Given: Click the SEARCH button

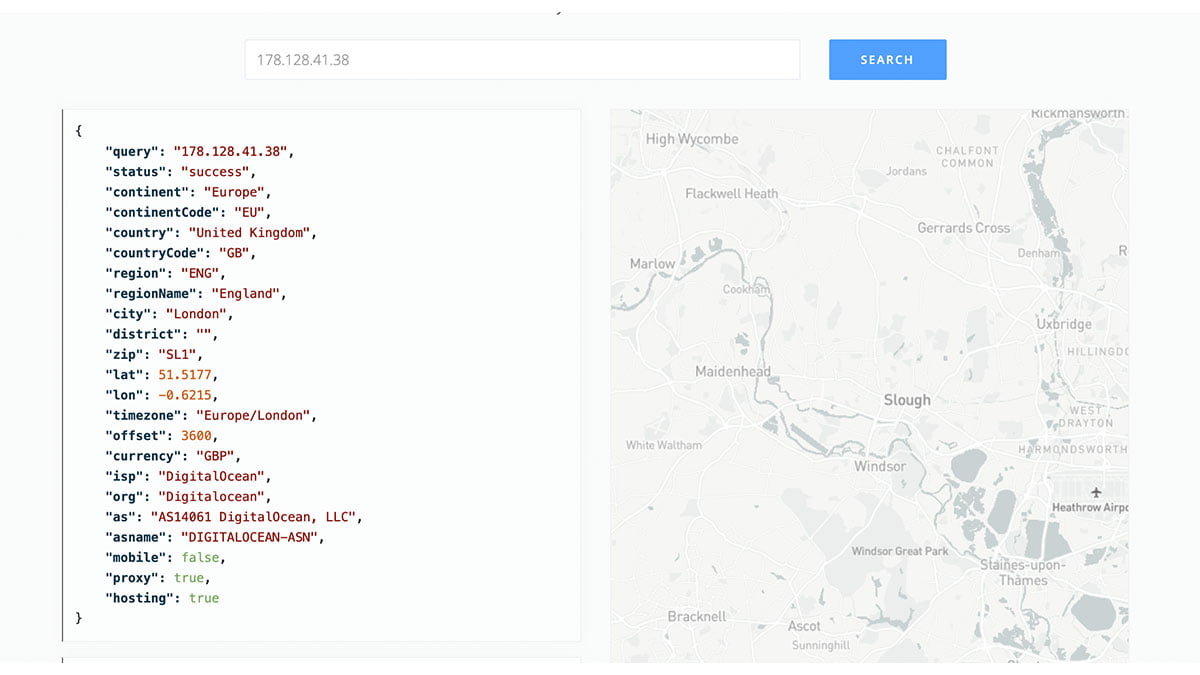Looking at the screenshot, I should click(x=886, y=59).
